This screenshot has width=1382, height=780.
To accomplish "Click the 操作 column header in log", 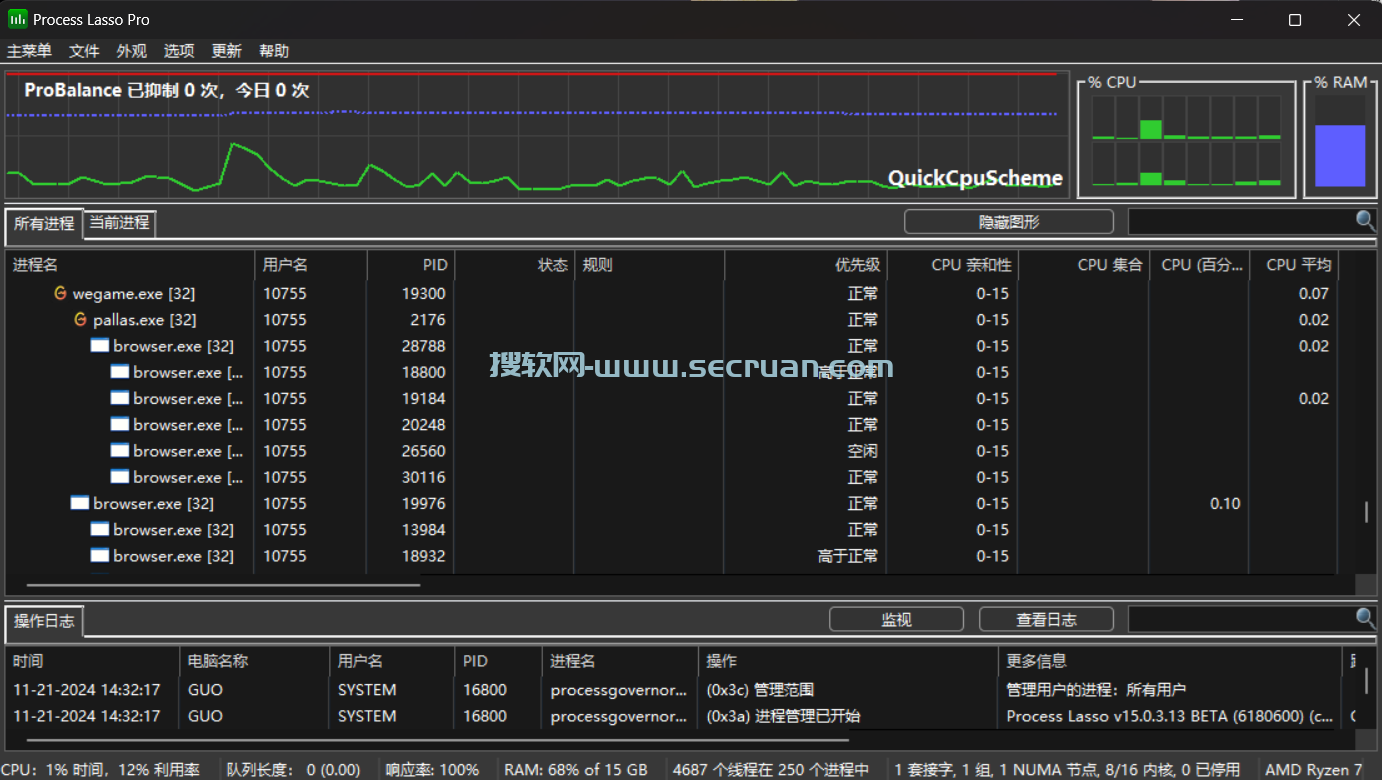I will [x=848, y=661].
